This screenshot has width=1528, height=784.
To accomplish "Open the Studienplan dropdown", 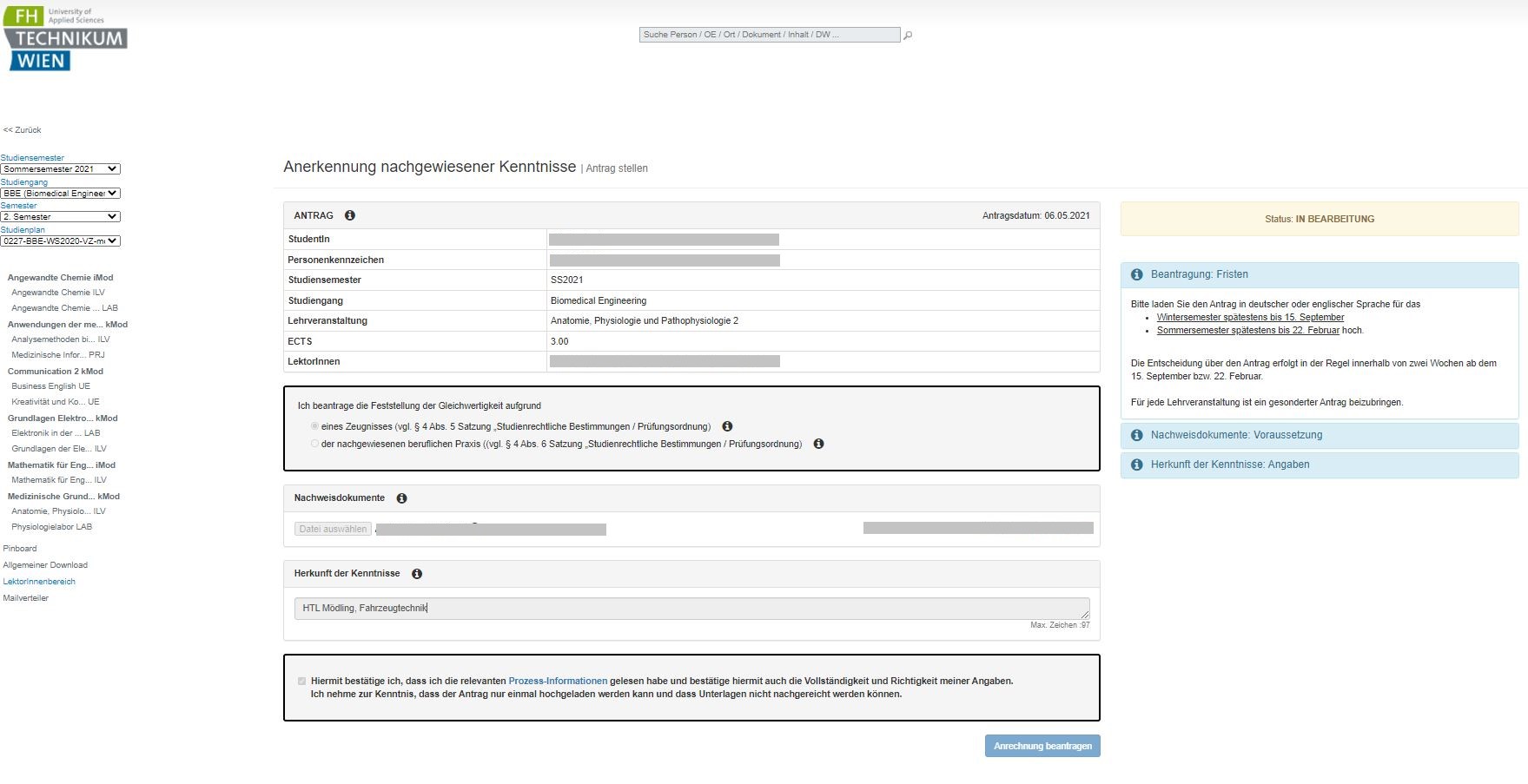I will [60, 241].
